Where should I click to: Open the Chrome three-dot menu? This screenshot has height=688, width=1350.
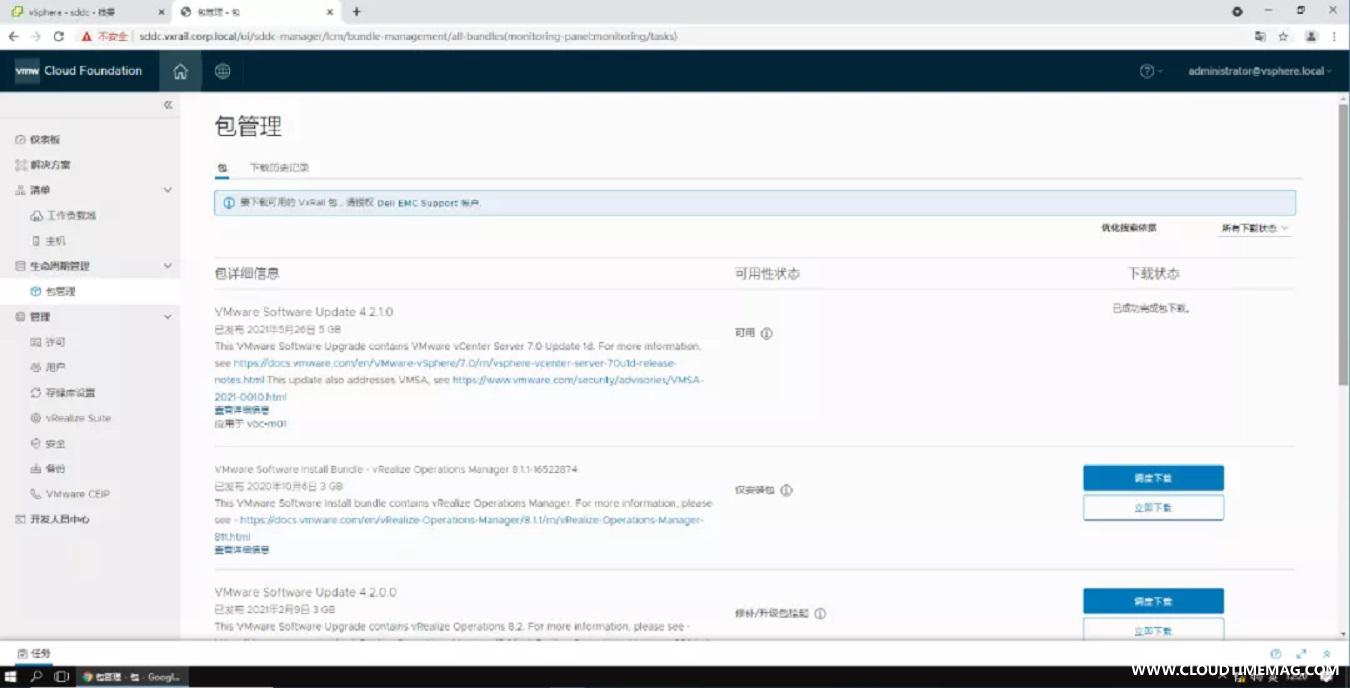(x=1334, y=36)
